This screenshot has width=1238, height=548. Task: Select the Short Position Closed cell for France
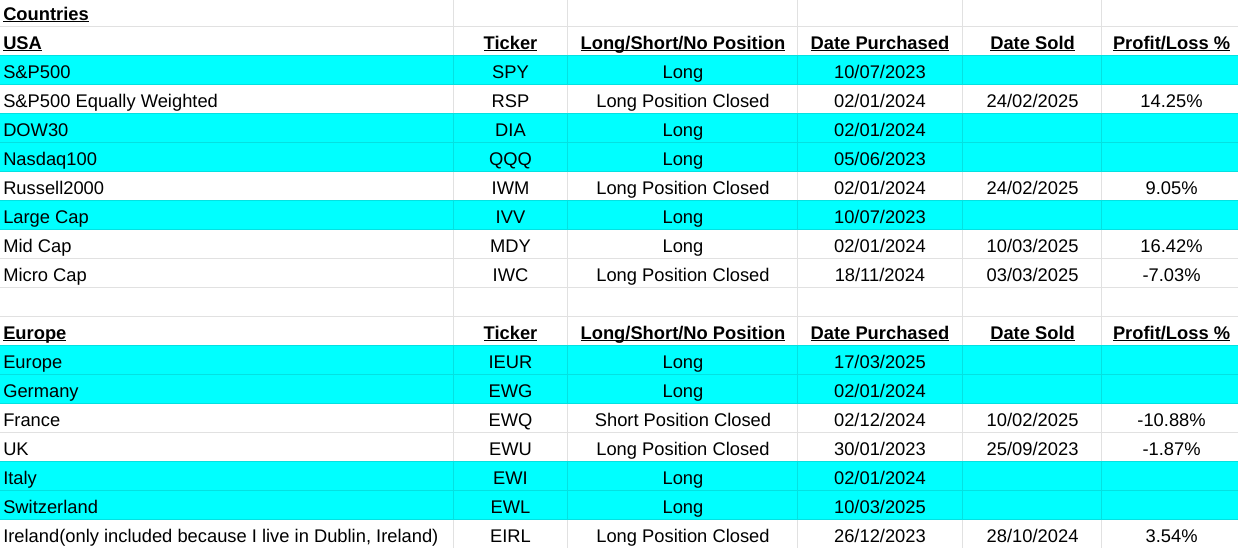pos(682,420)
